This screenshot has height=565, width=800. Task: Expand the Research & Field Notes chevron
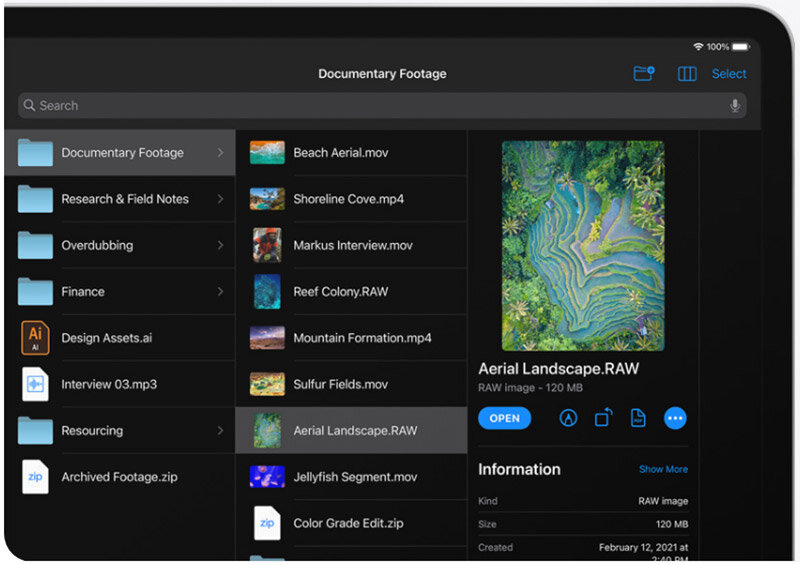coord(220,199)
